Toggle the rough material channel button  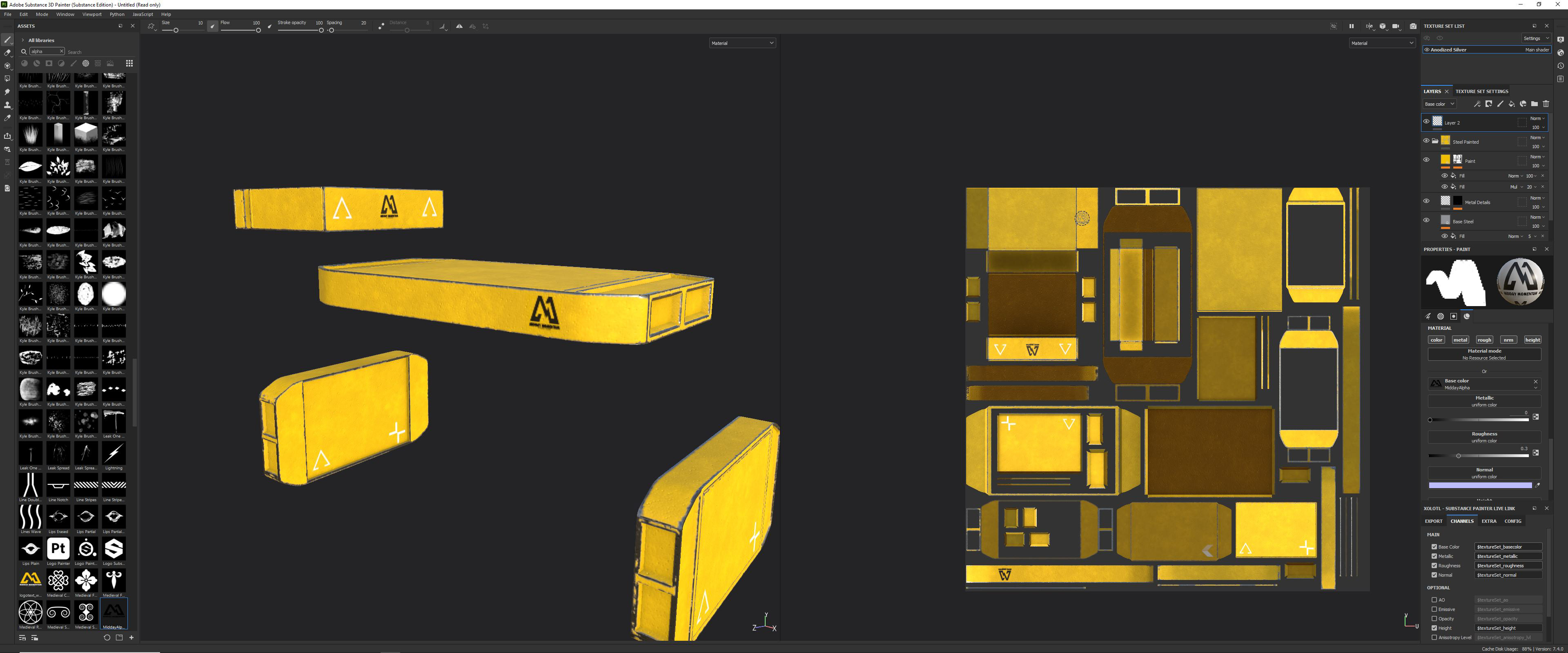(1484, 340)
